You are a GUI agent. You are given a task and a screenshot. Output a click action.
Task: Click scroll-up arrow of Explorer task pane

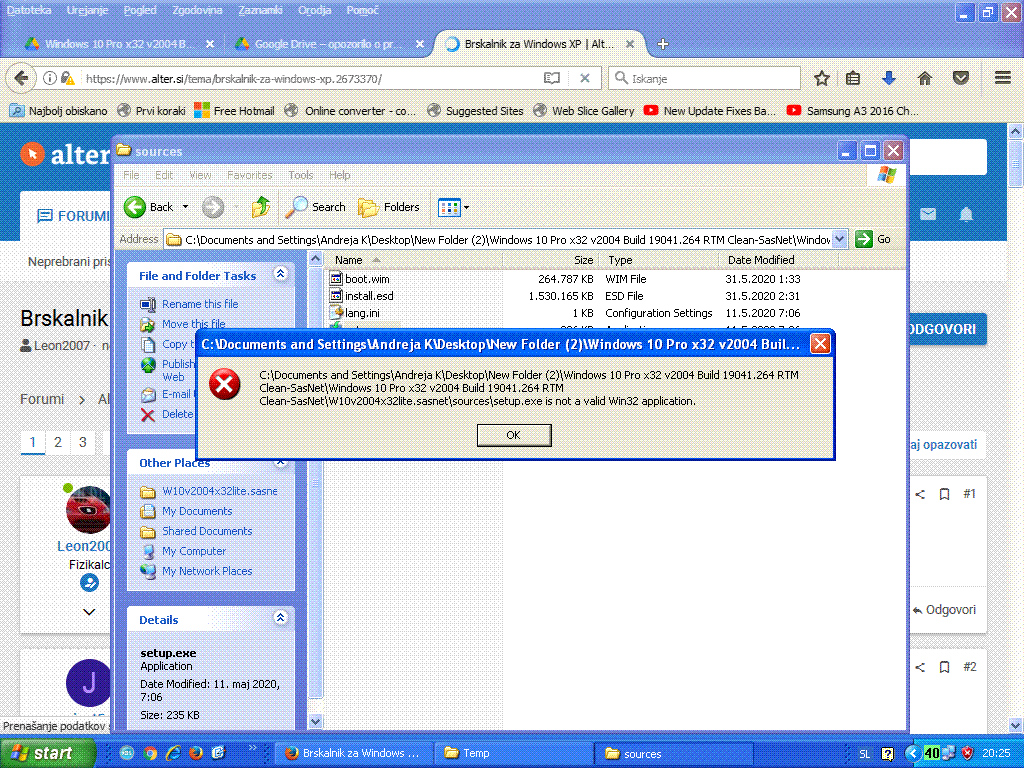coord(315,259)
